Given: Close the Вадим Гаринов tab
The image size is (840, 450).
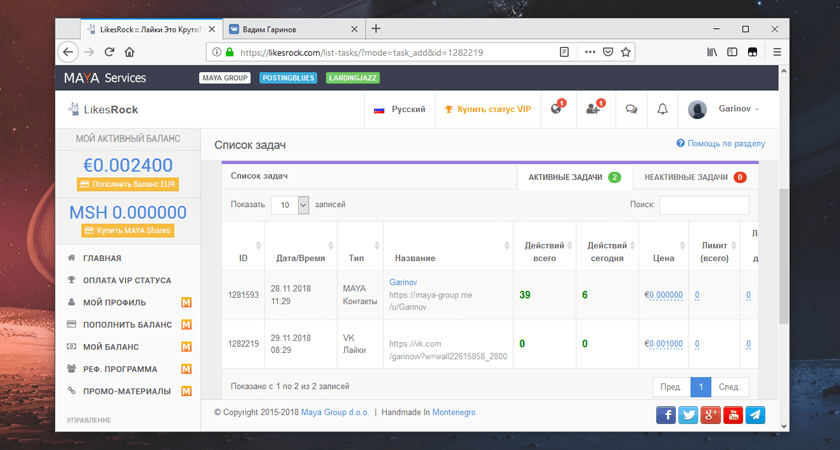Looking at the screenshot, I should pos(354,29).
